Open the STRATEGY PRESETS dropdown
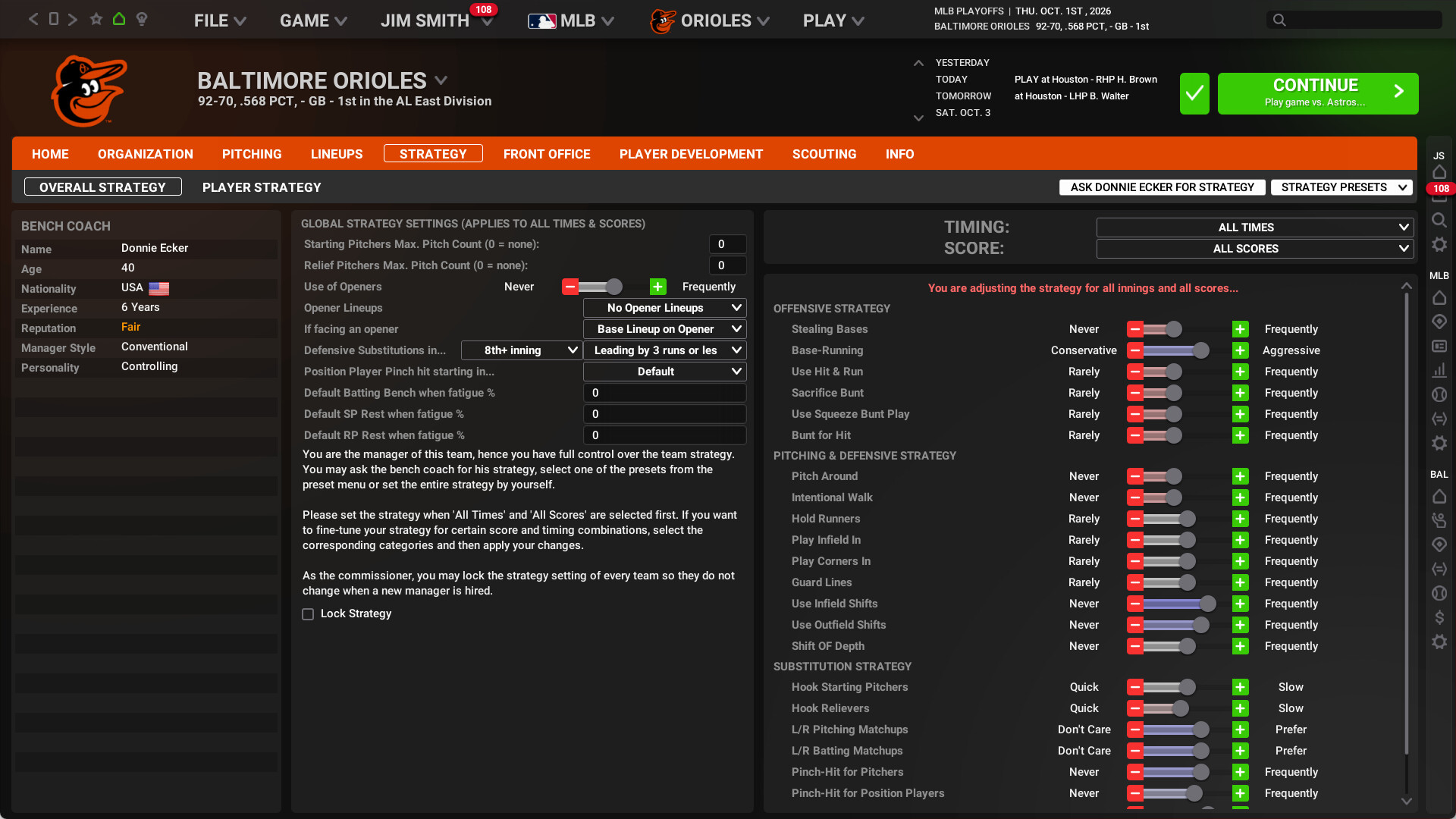The height and width of the screenshot is (819, 1456). point(1341,187)
